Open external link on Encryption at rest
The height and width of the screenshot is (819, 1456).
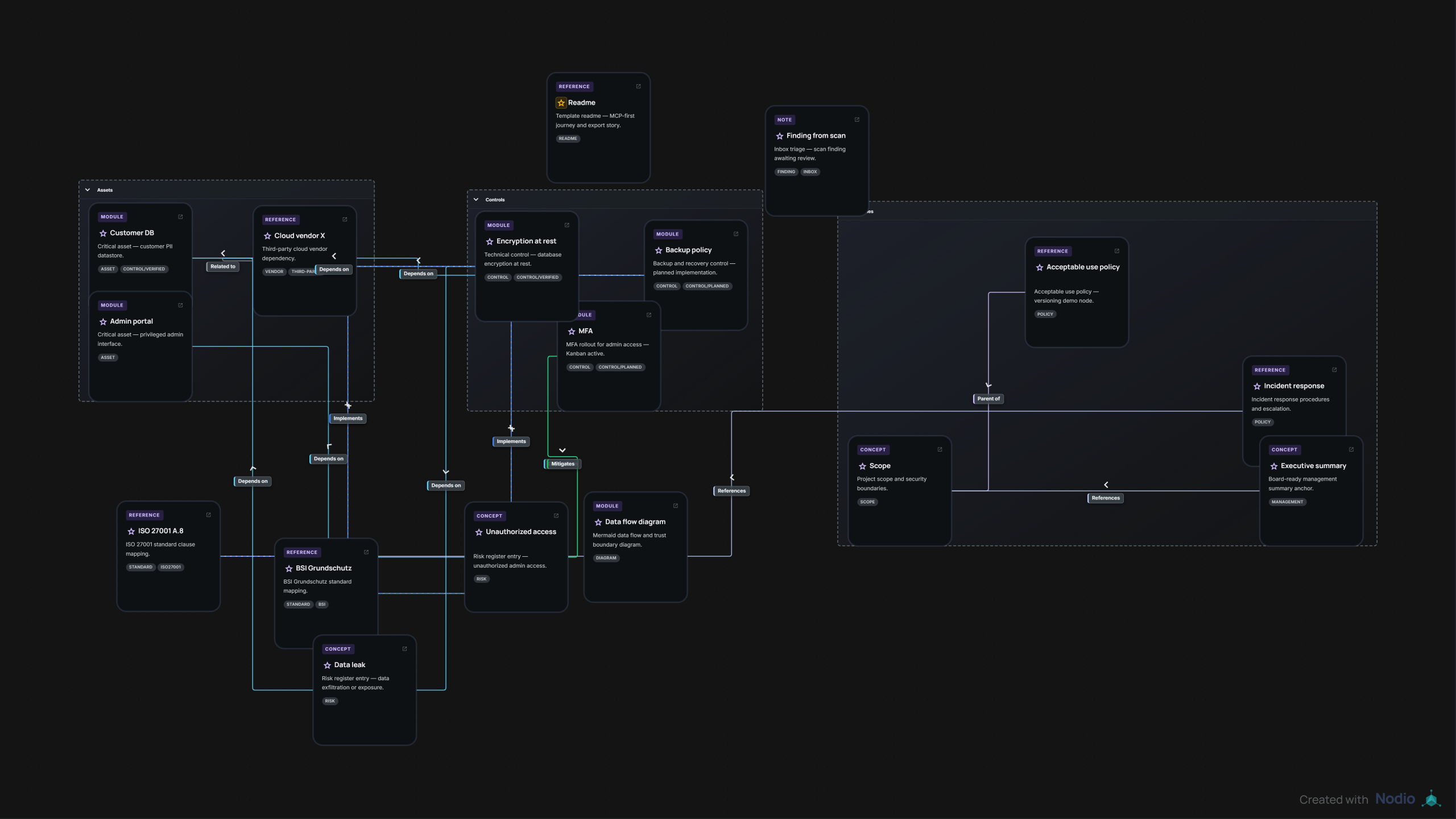coord(566,225)
